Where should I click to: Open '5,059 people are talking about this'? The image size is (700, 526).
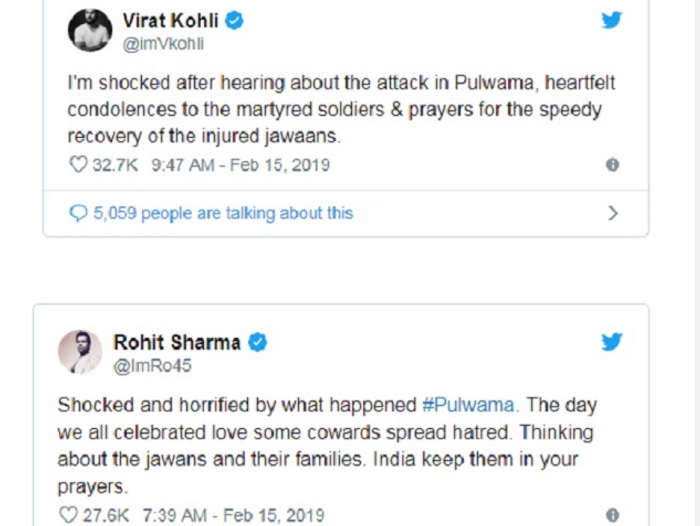tap(223, 213)
